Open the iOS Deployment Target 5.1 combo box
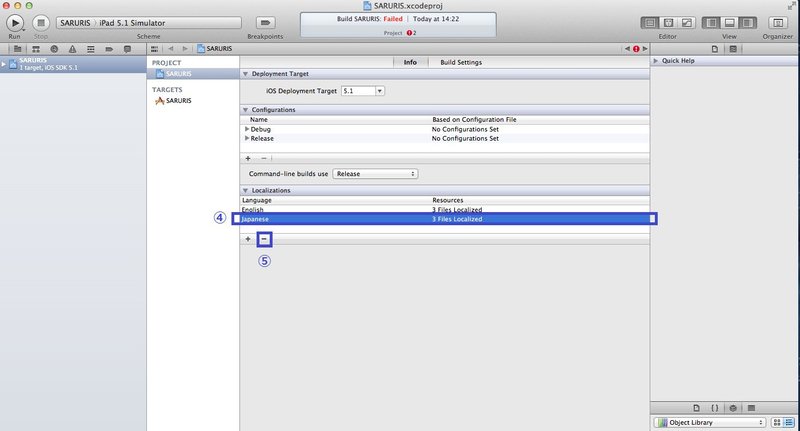This screenshot has height=431, width=800. (x=363, y=91)
